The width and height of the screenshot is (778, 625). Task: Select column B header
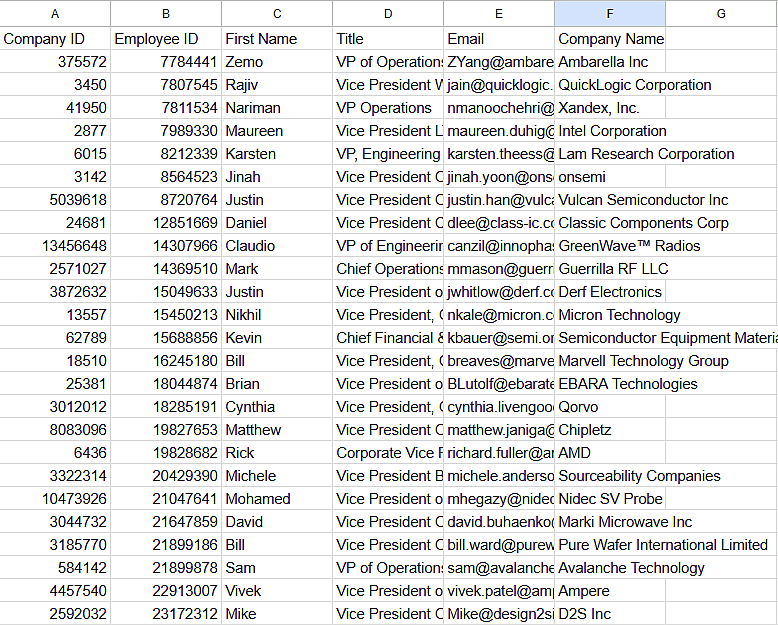tap(166, 13)
